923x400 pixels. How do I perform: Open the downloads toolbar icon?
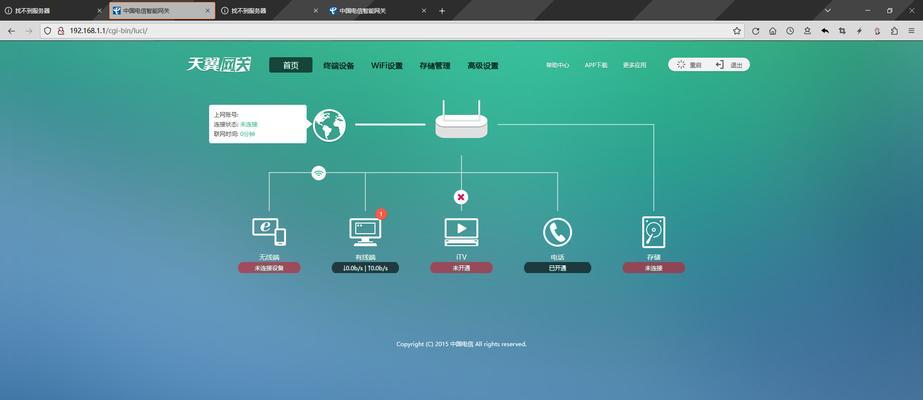tap(808, 31)
